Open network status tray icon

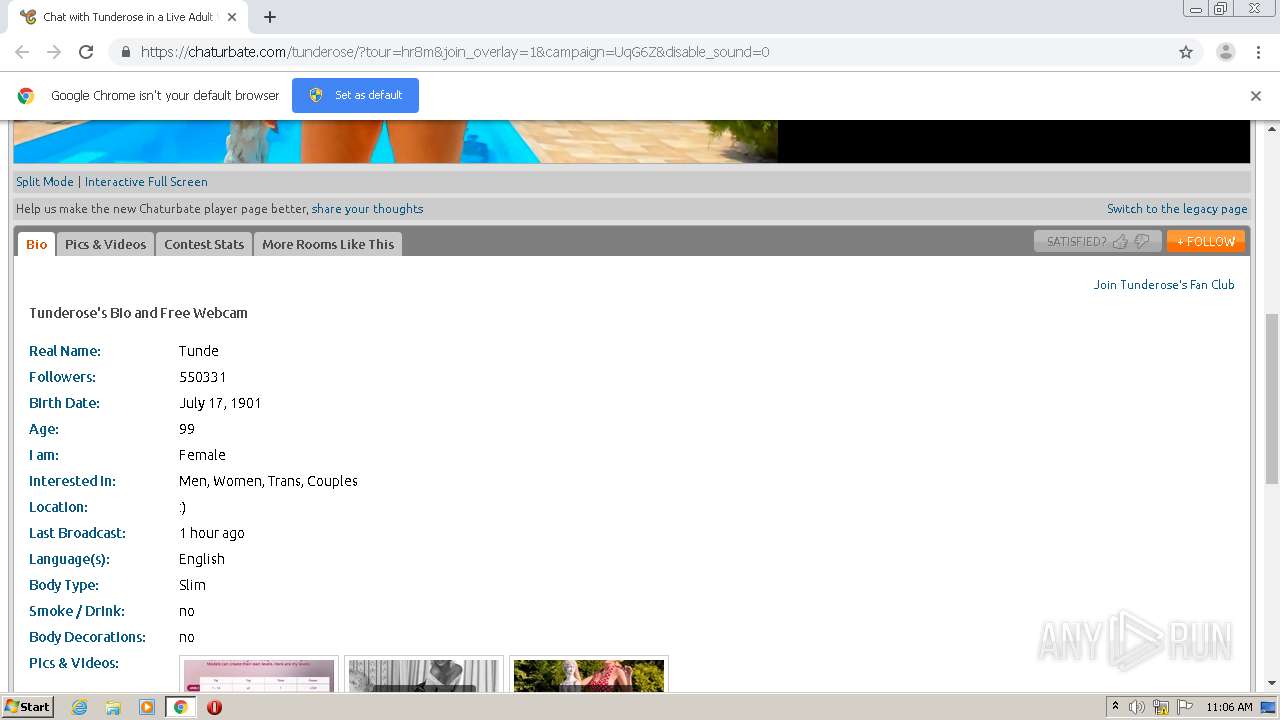coord(1161,707)
